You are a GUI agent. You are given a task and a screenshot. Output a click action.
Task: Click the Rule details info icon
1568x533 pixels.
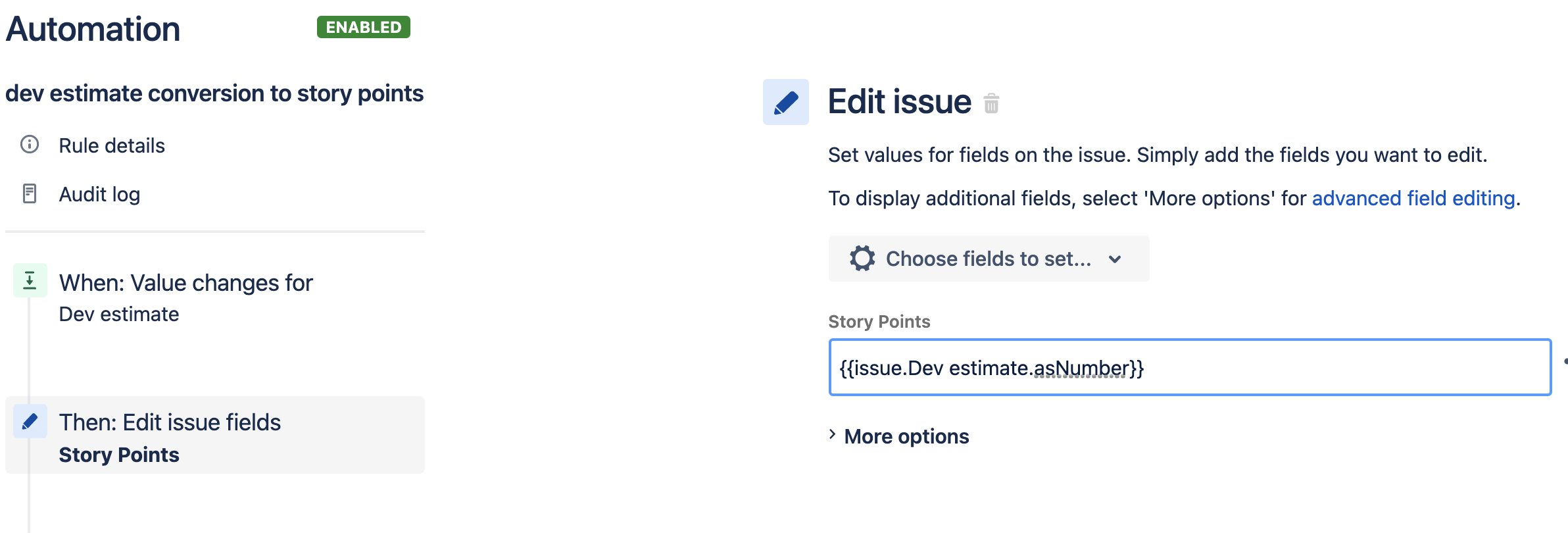pos(30,145)
